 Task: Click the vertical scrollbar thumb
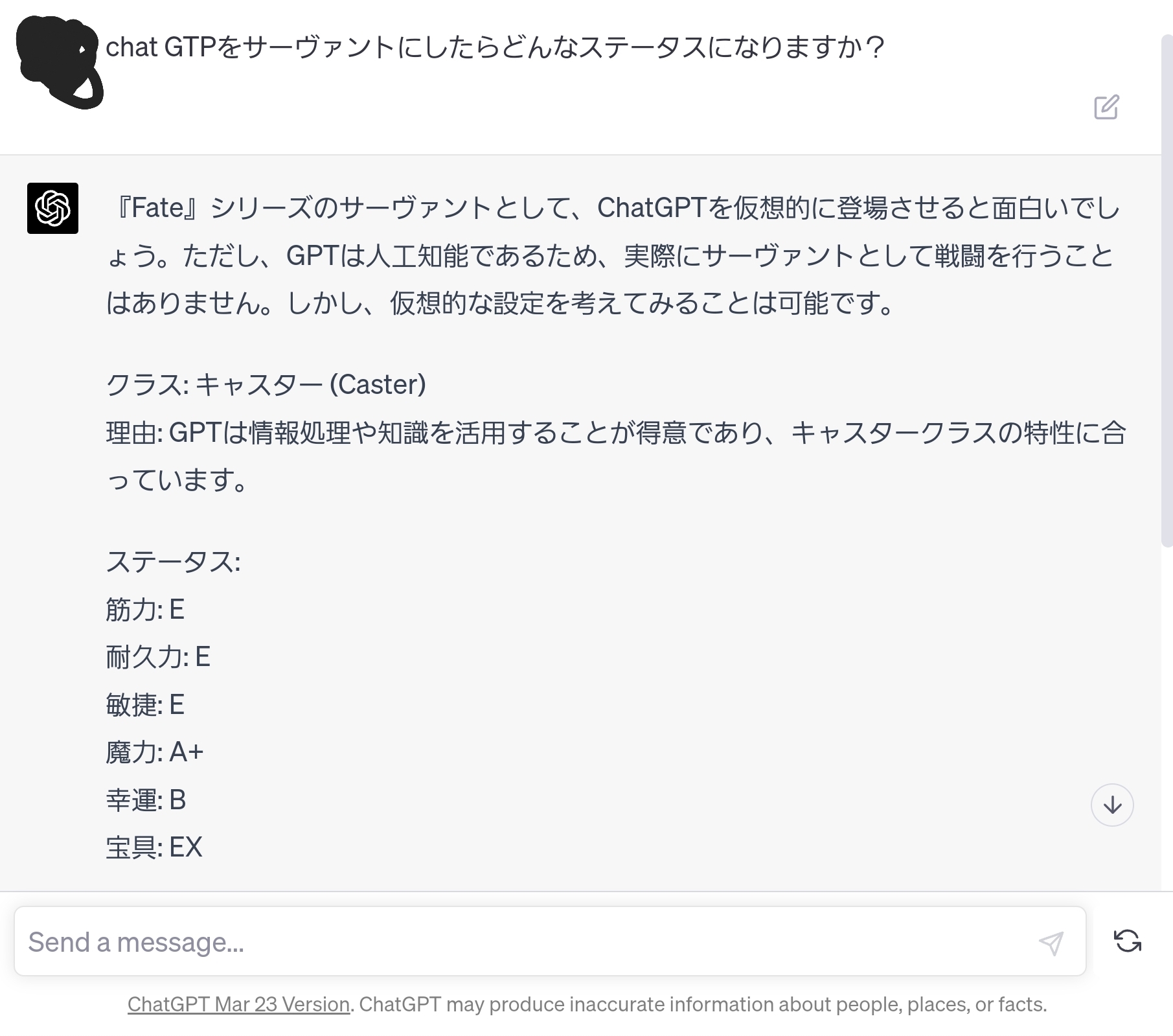pos(1167,292)
